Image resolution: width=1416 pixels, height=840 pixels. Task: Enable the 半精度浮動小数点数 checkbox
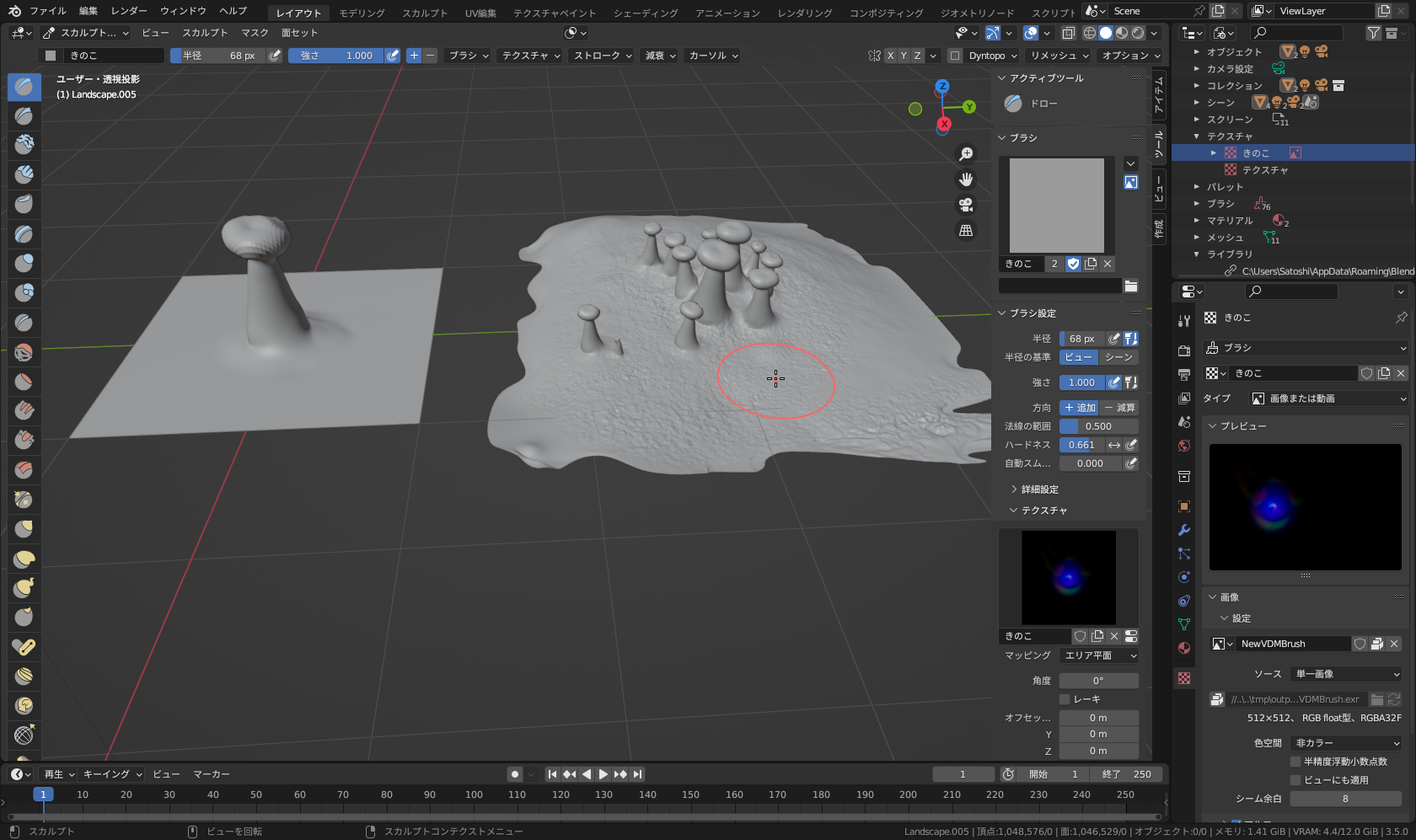pyautogui.click(x=1295, y=762)
